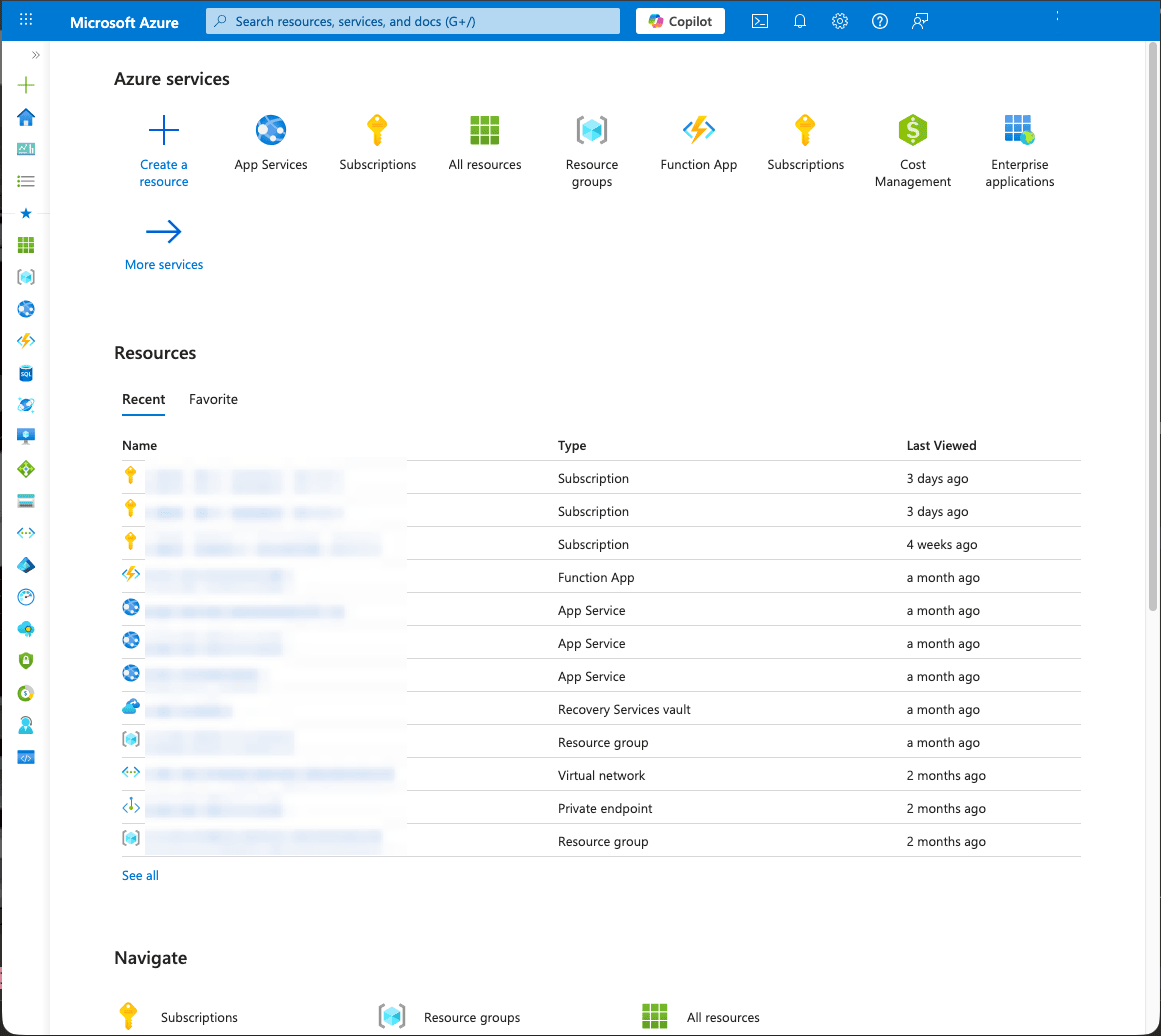Open Enterprise applications service tile

pos(1019,150)
